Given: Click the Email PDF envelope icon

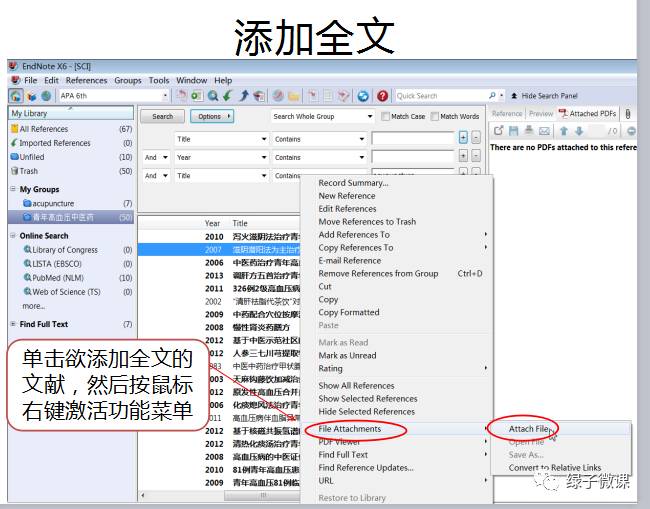Looking at the screenshot, I should click(x=544, y=131).
